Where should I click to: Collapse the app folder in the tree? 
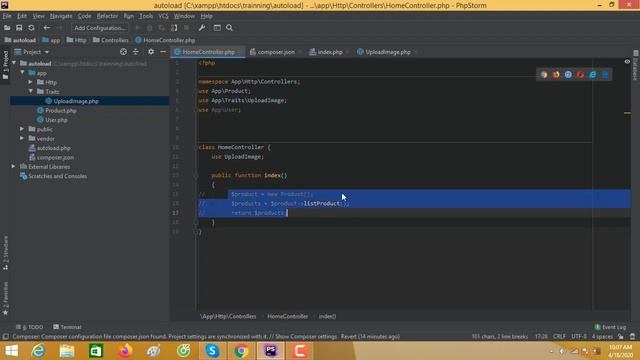22,73
